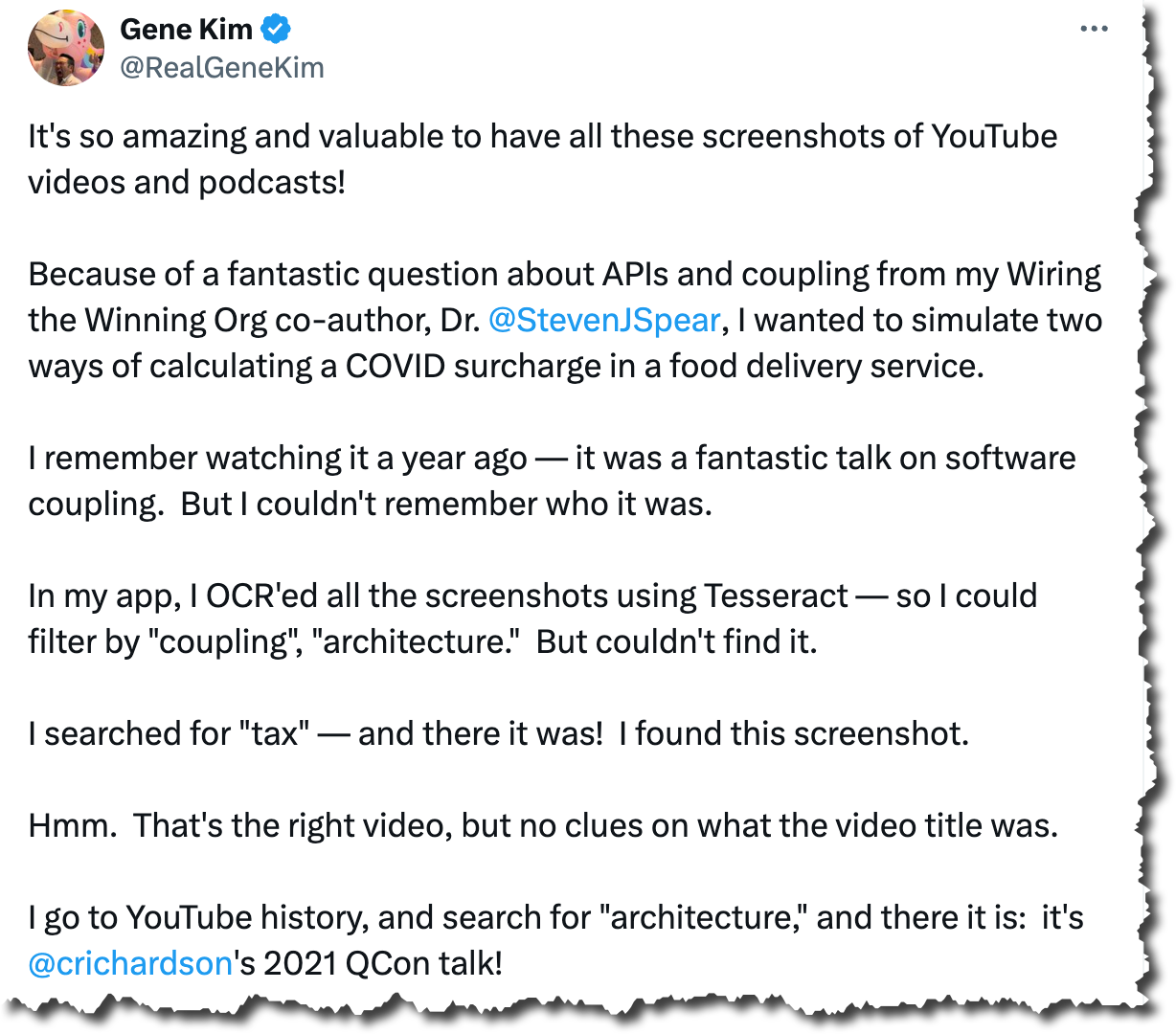This screenshot has width=1176, height=1034.
Task: Click the paragraph about the COVID surcharge simulation
Action: pos(565,320)
